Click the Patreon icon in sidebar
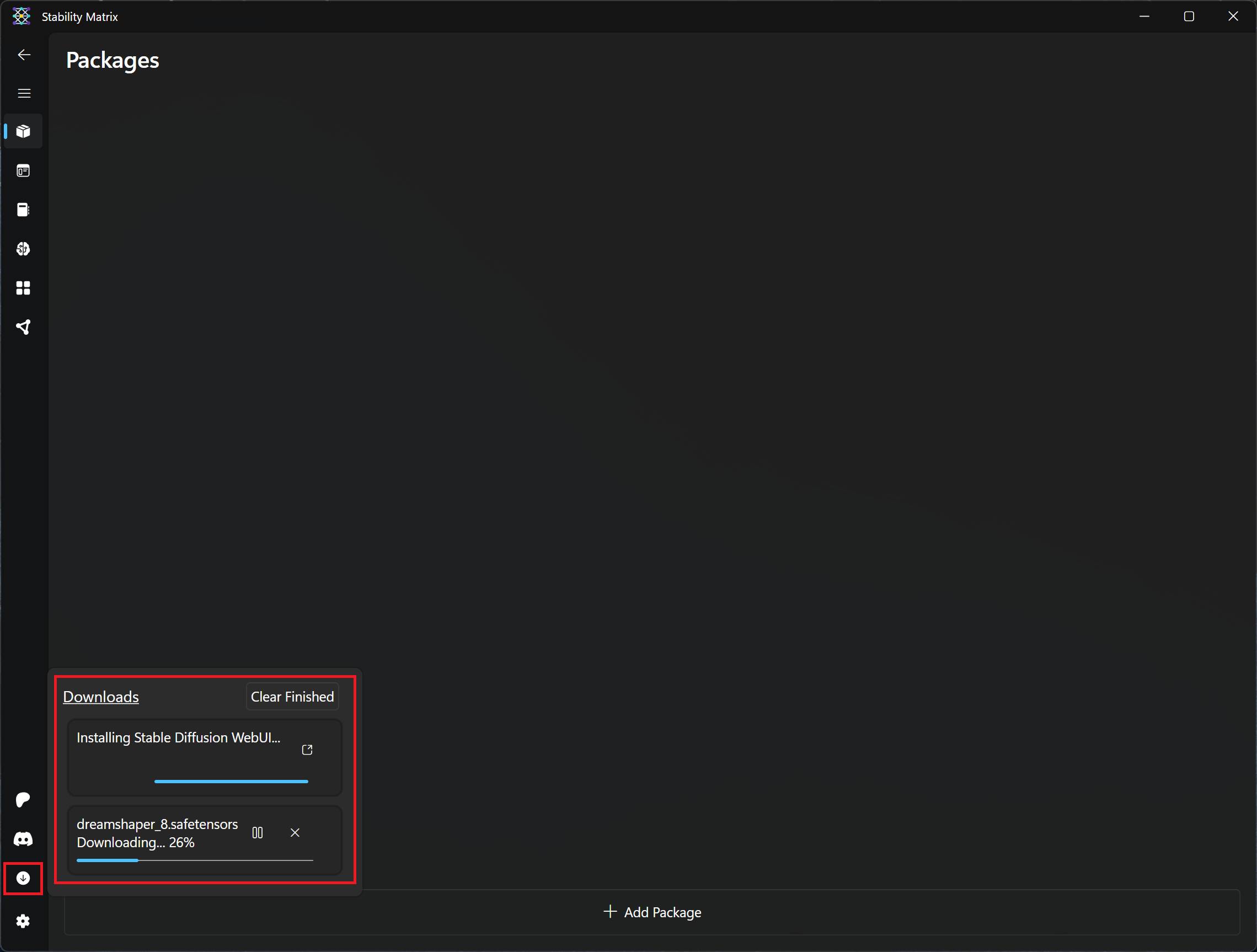1257x952 pixels. coord(23,800)
